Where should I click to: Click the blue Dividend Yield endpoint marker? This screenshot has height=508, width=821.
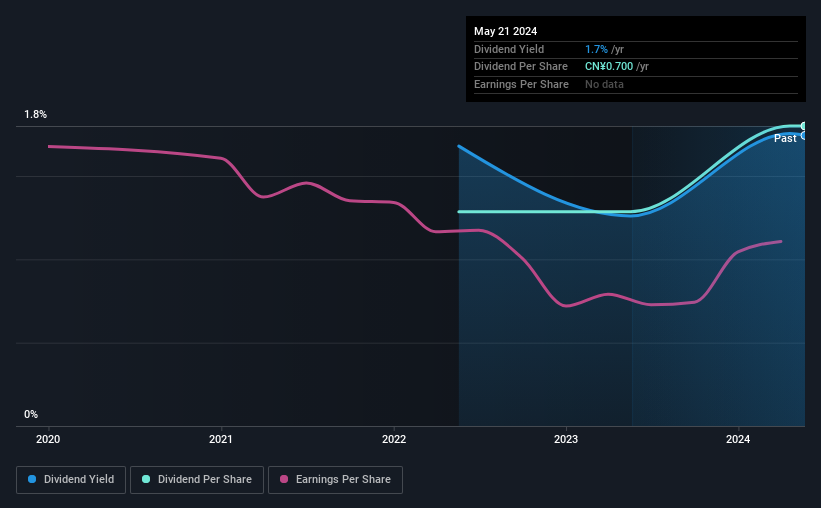(803, 136)
